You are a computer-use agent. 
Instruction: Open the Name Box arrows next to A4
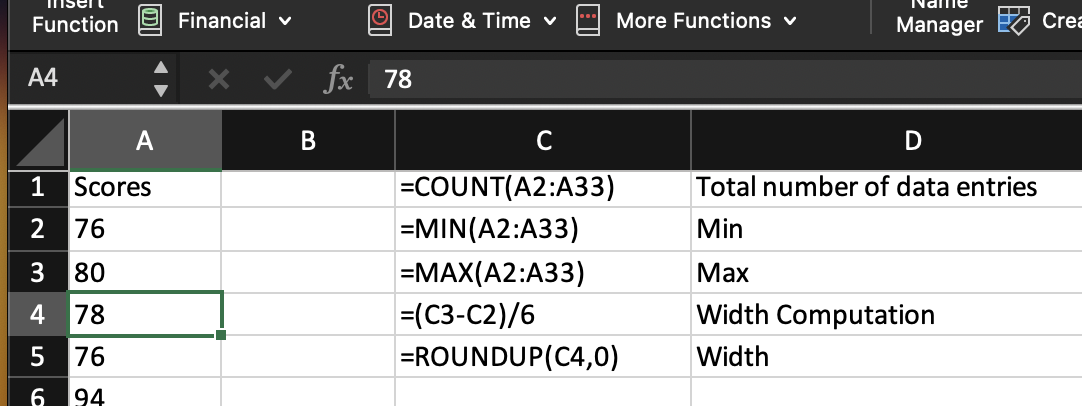coord(160,79)
